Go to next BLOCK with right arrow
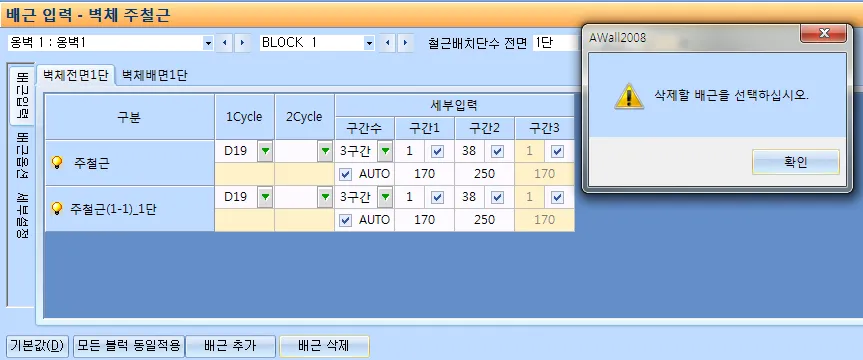The width and height of the screenshot is (863, 360). tap(406, 43)
